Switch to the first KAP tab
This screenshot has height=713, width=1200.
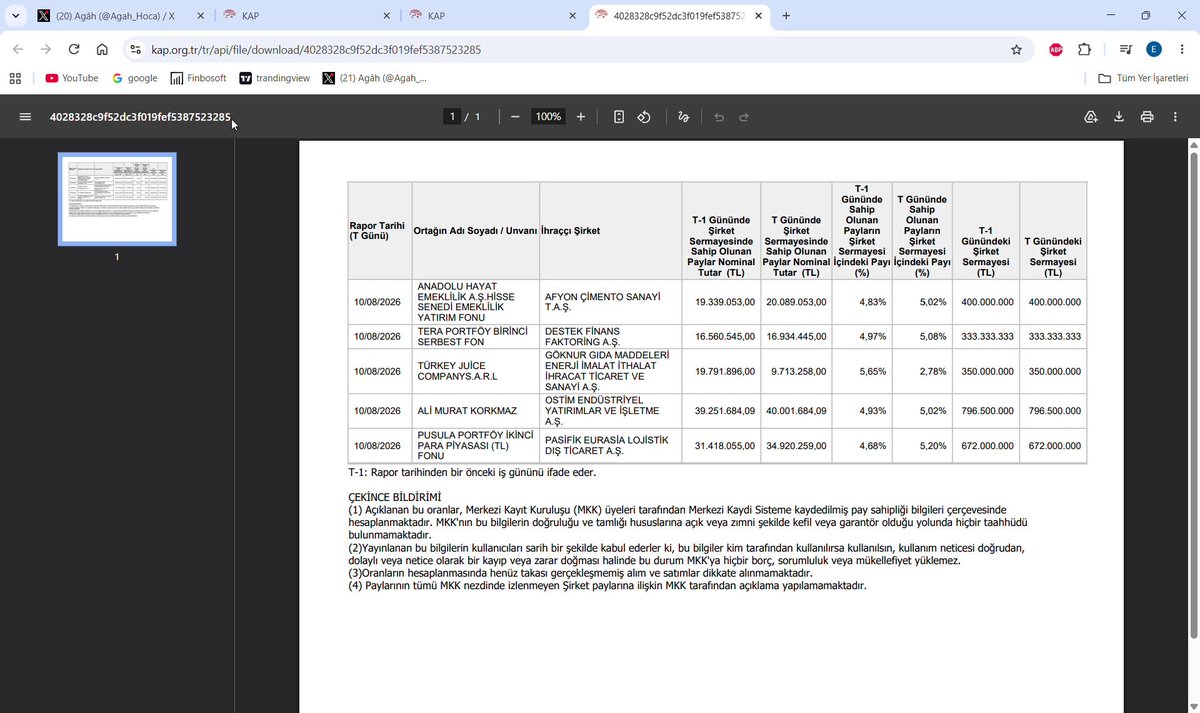pyautogui.click(x=304, y=16)
